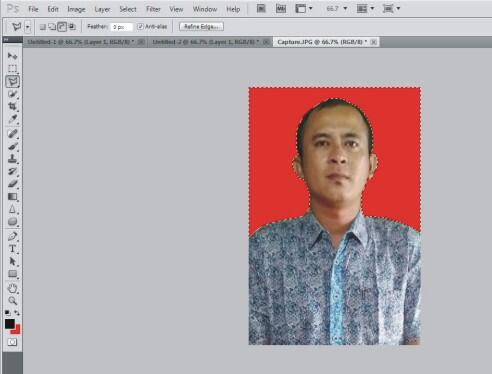Select the Horizontal Type tool
This screenshot has width=492, height=374.
(x=13, y=249)
